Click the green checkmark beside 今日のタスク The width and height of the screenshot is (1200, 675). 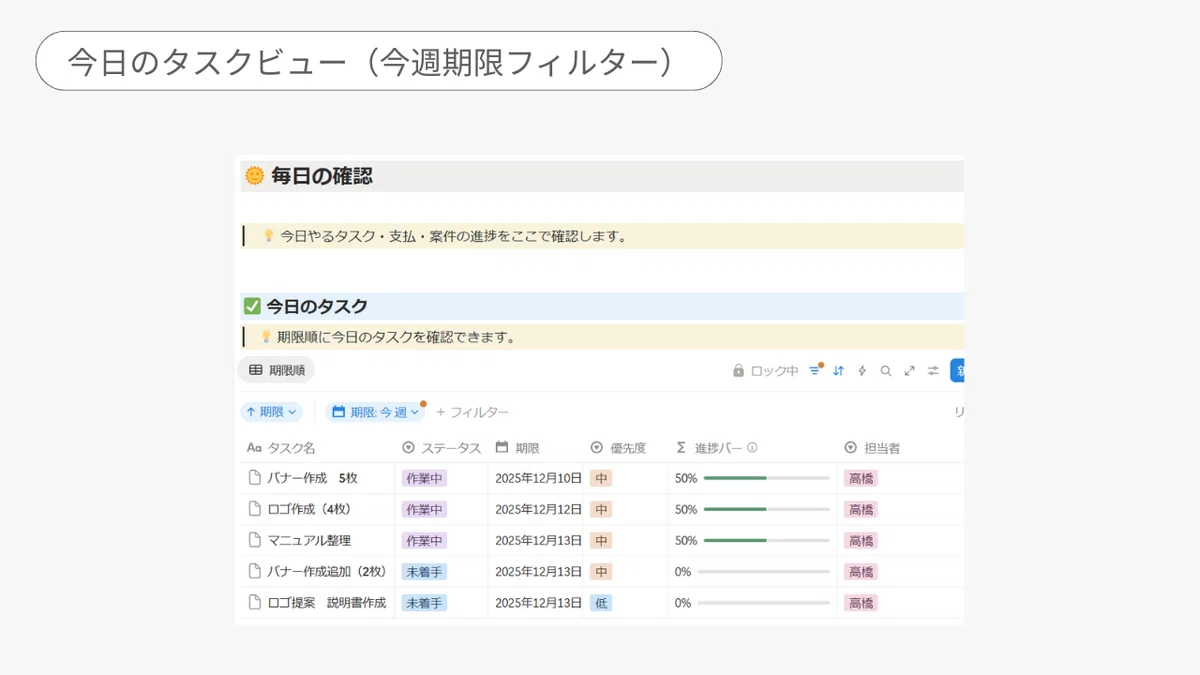pyautogui.click(x=252, y=306)
